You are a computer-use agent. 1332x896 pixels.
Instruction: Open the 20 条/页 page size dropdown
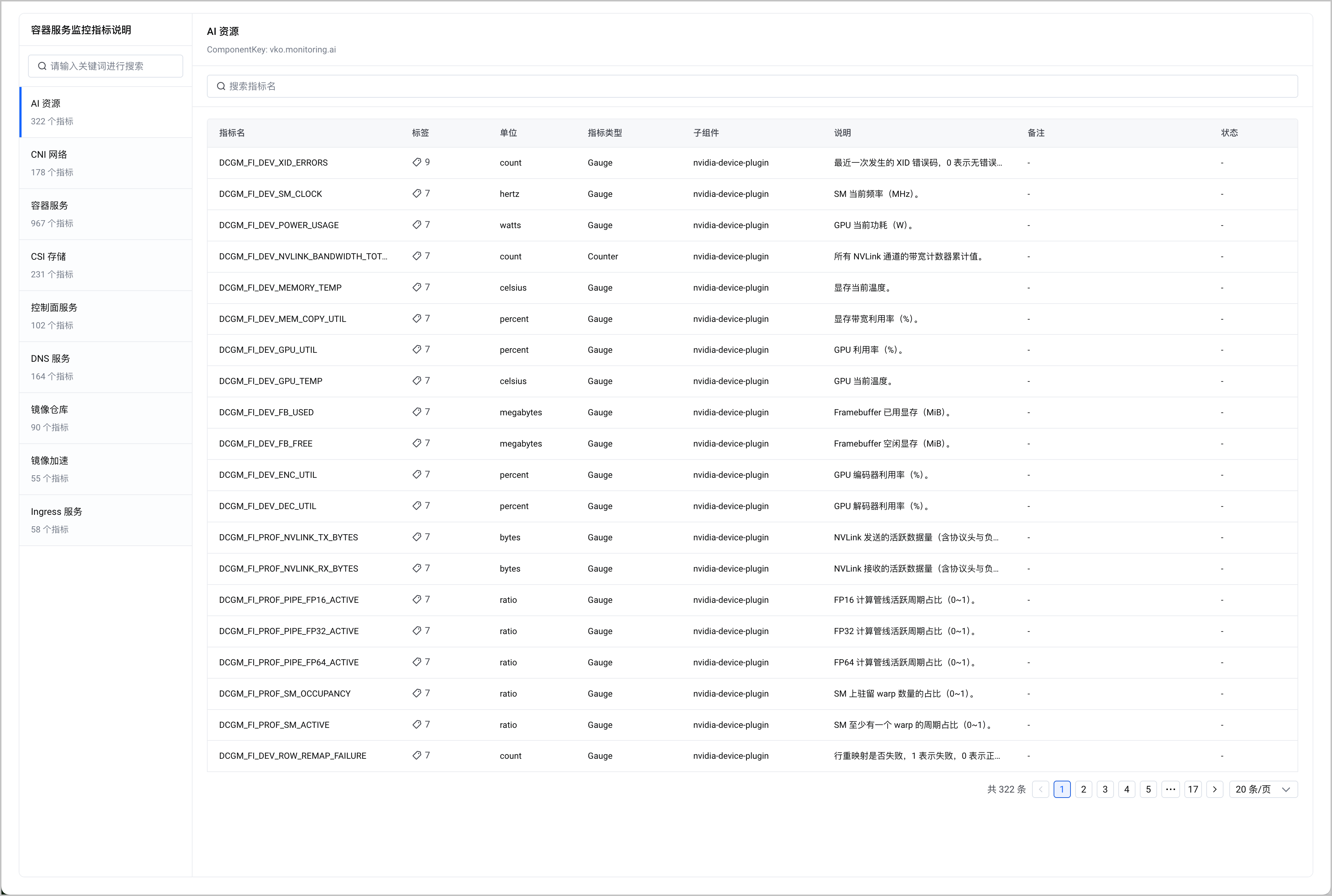[x=1263, y=789]
